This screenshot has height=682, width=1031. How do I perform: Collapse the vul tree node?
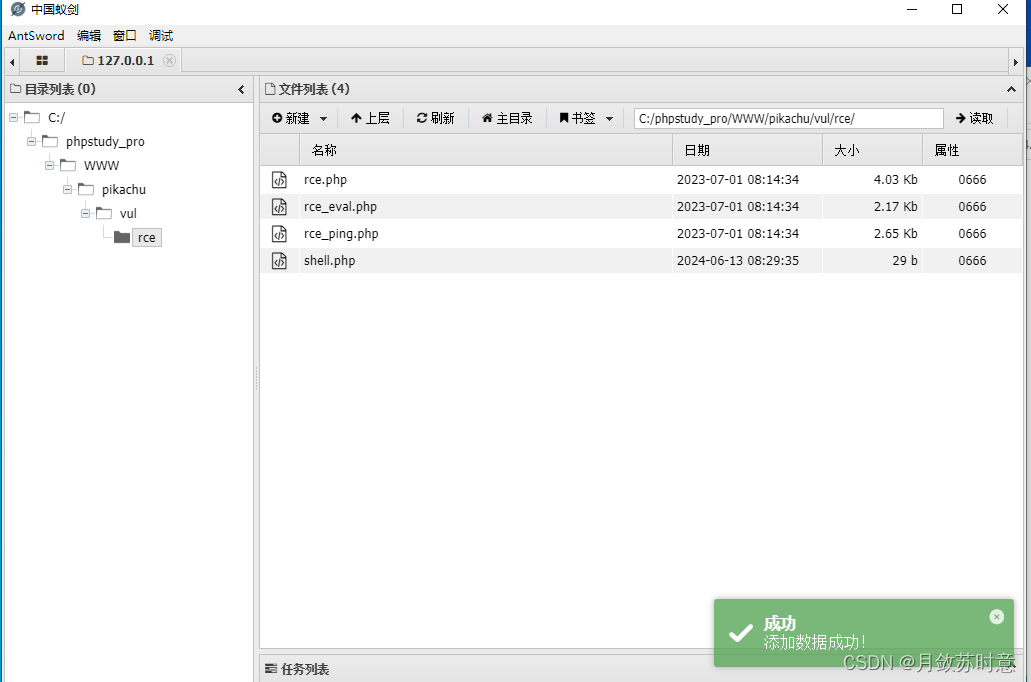(x=85, y=213)
